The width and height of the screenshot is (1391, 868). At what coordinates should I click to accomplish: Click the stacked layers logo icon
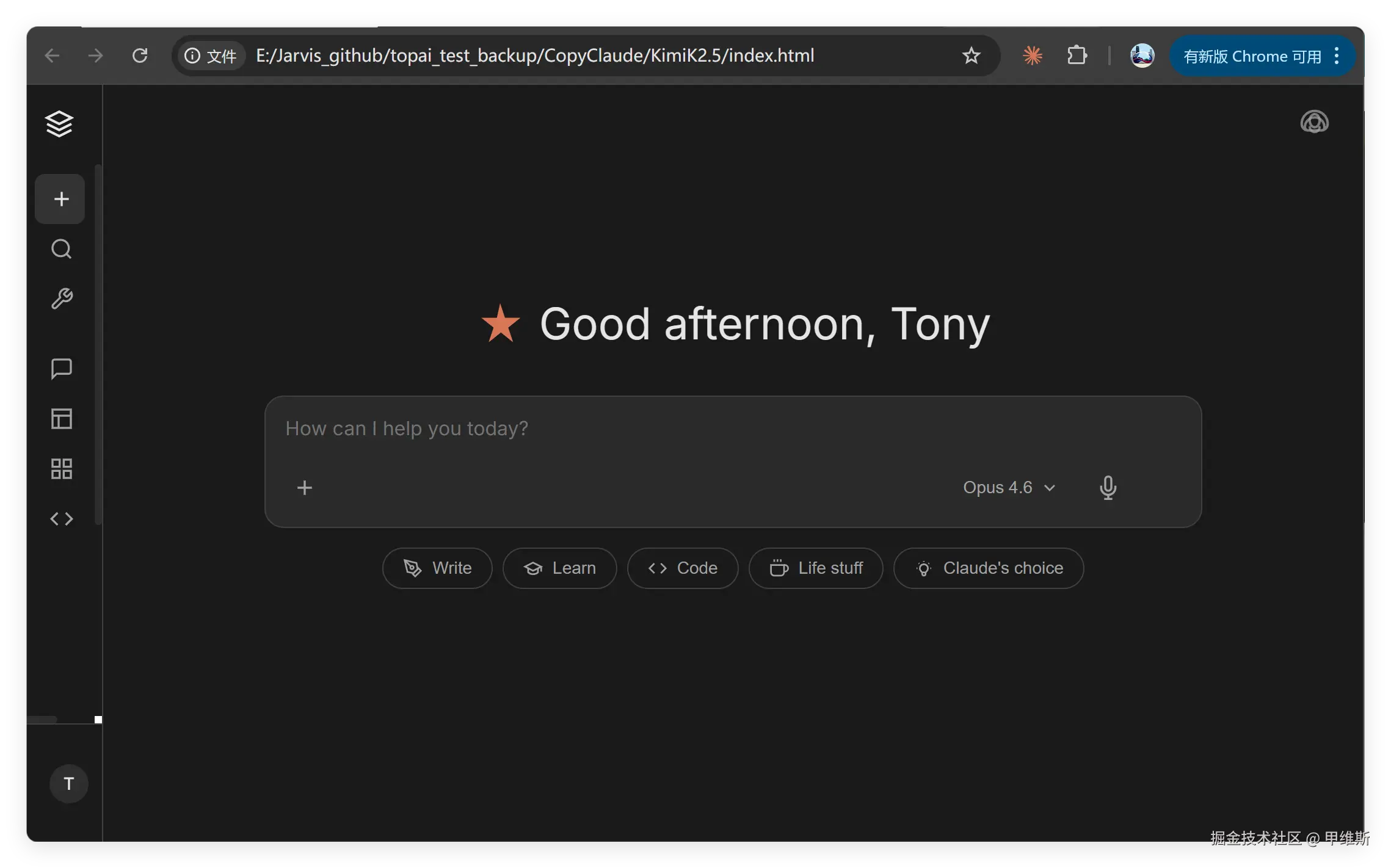coord(59,124)
